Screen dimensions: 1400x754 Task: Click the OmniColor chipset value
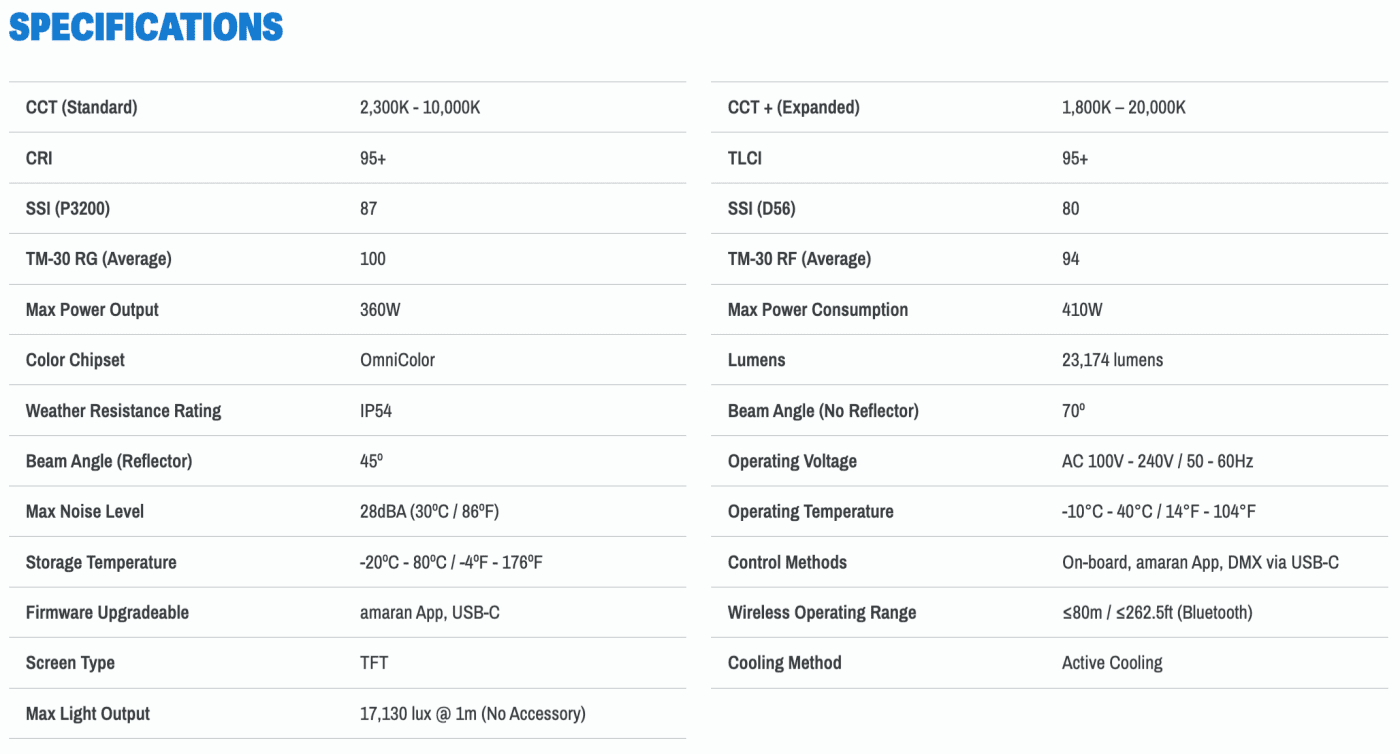397,360
